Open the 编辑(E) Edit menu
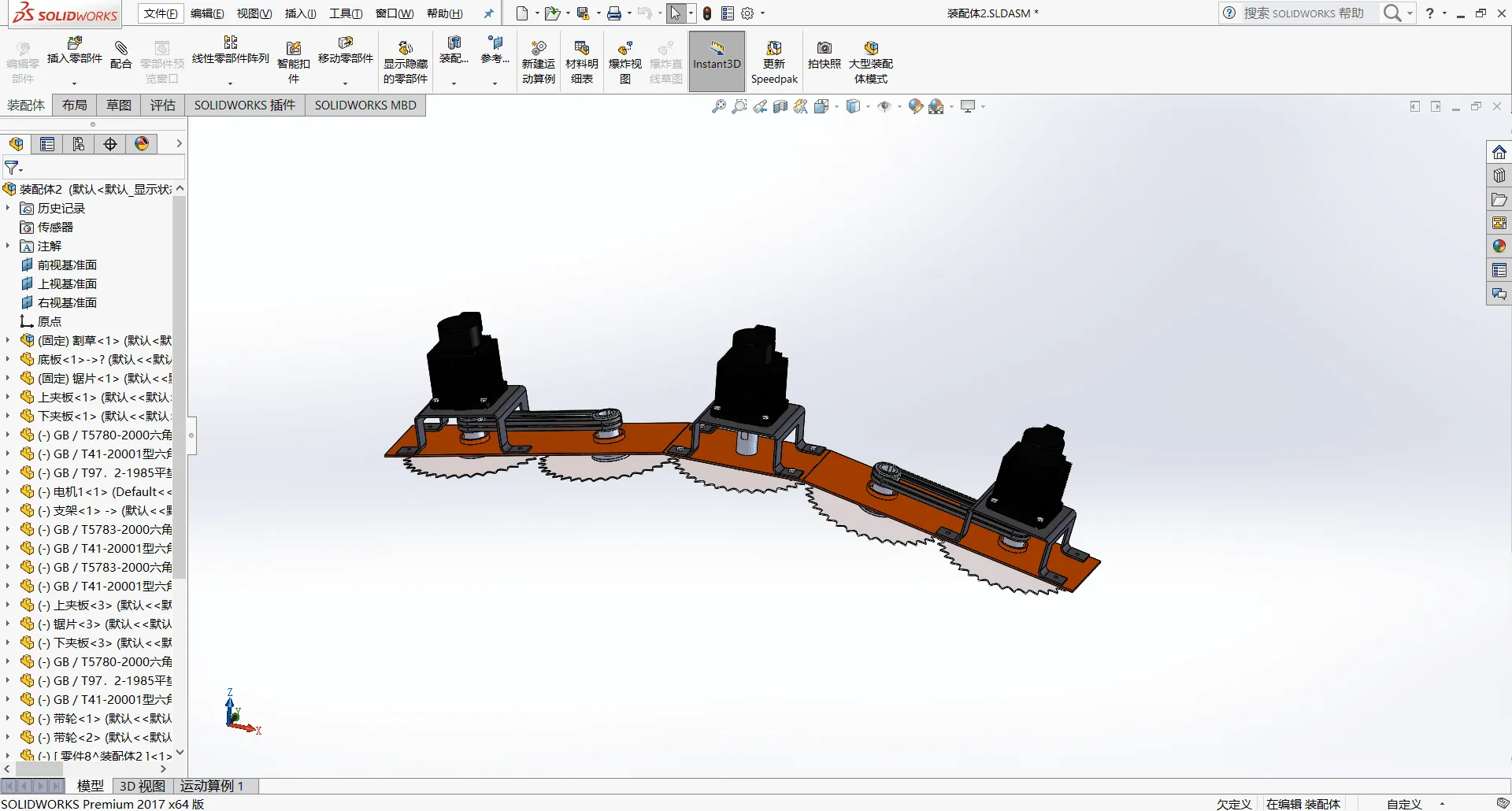Viewport: 1512px width, 811px height. pyautogui.click(x=207, y=13)
